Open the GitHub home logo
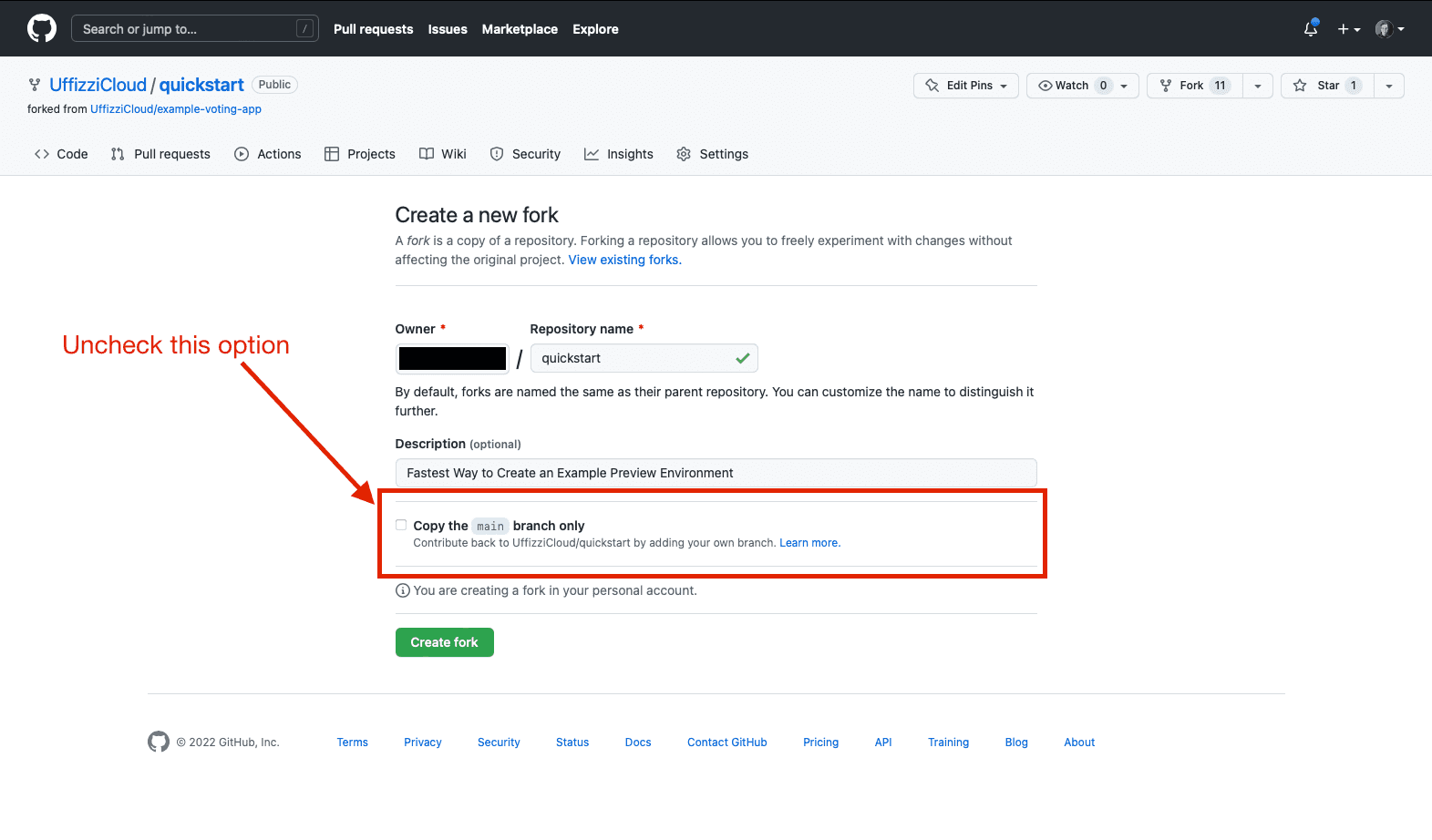This screenshot has height=840, width=1432. [x=42, y=28]
